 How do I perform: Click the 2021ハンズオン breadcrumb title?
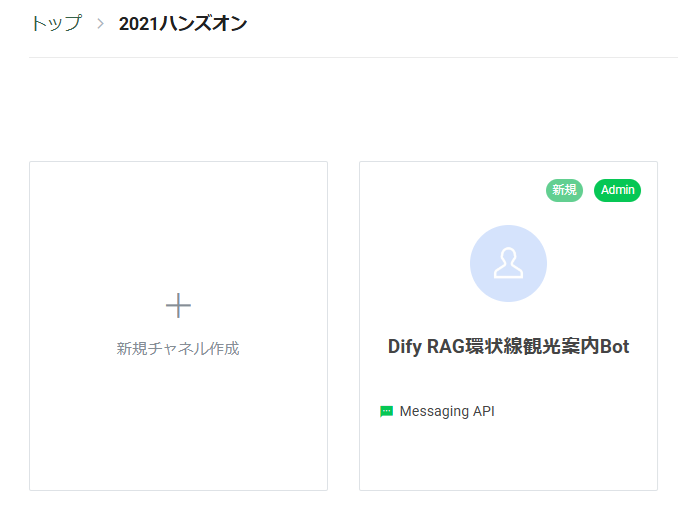pyautogui.click(x=183, y=24)
